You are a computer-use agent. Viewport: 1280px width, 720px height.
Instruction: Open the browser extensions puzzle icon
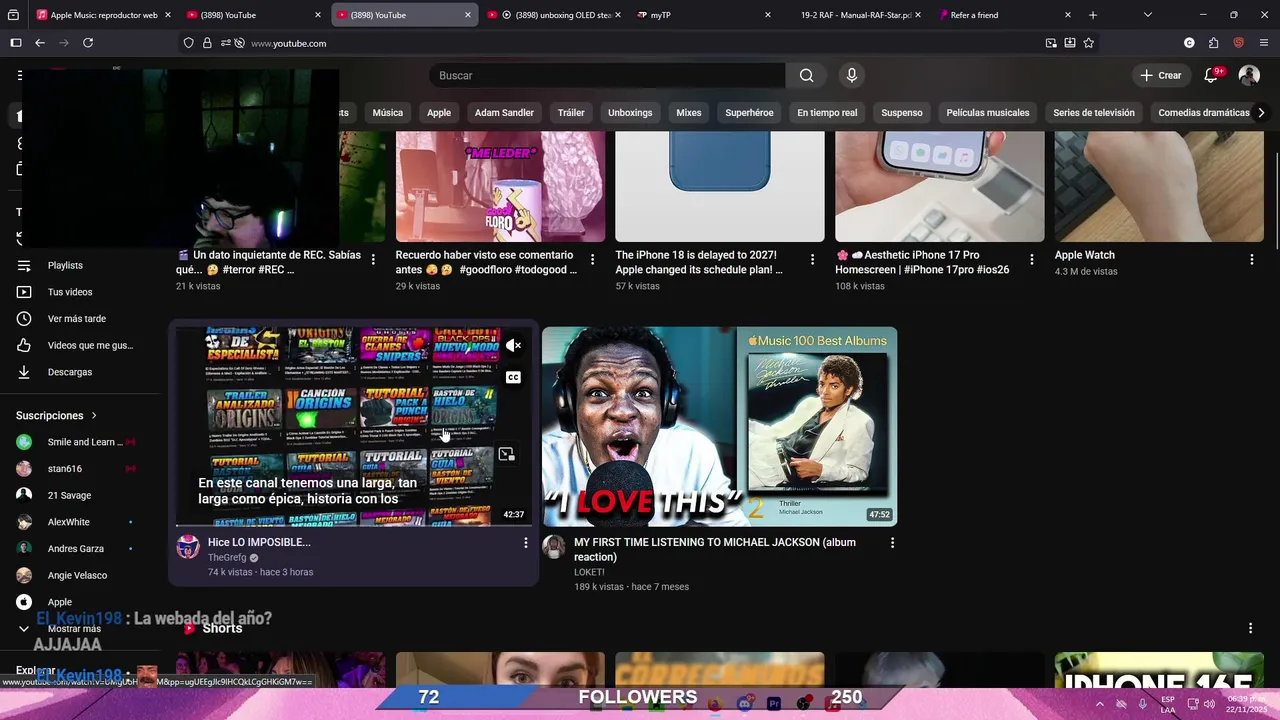pos(1213,43)
